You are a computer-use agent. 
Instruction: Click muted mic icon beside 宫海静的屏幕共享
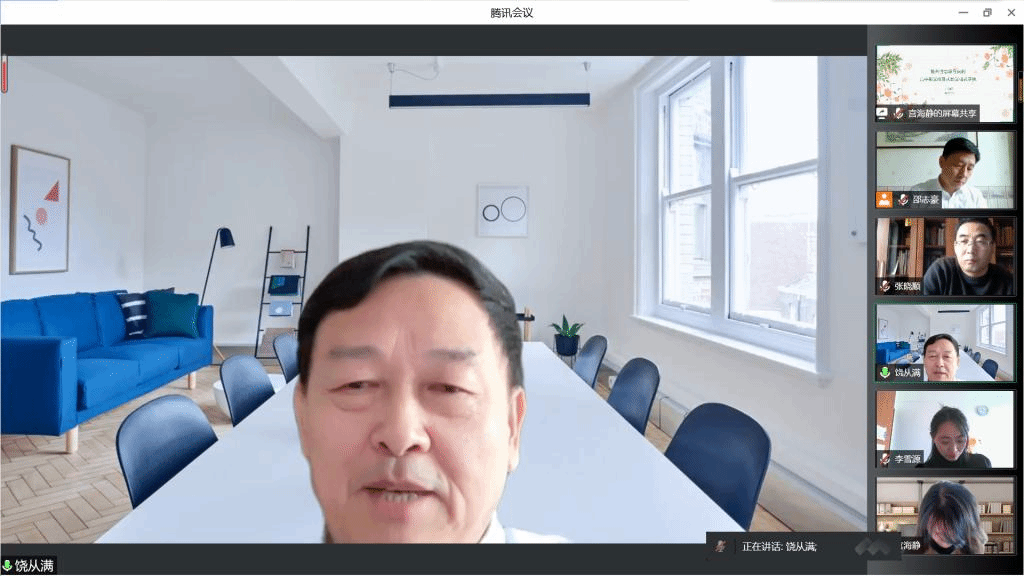[x=898, y=113]
